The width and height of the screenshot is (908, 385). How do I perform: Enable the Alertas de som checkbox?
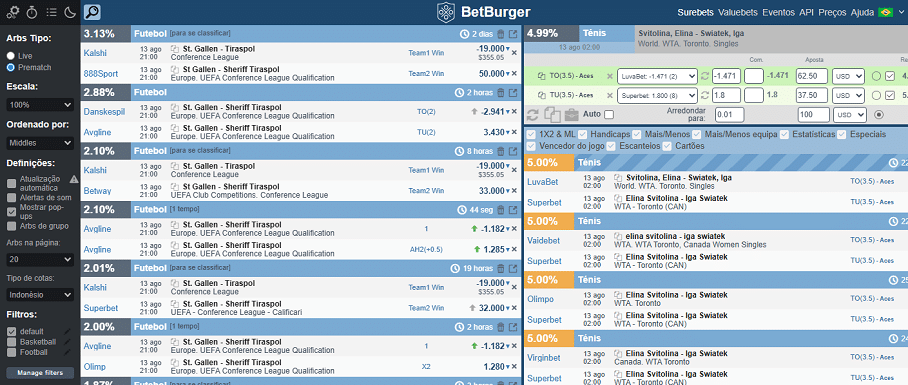click(12, 197)
